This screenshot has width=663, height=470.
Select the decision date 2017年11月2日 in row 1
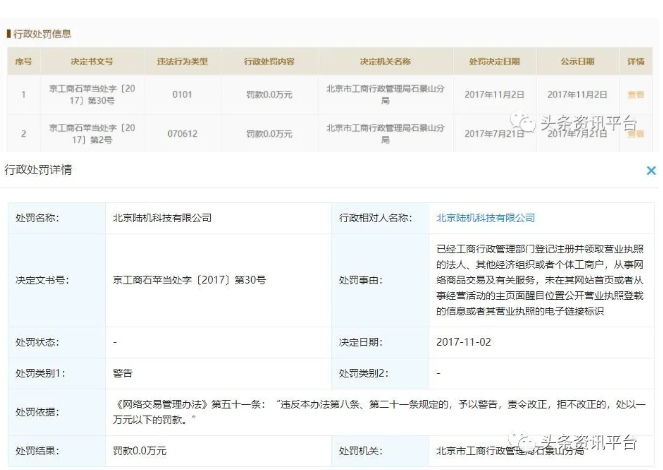[494, 95]
